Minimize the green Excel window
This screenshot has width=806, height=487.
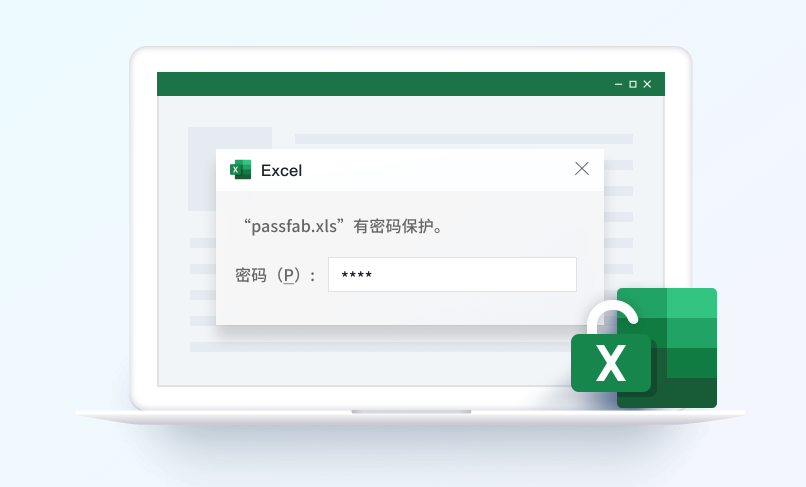pyautogui.click(x=618, y=84)
